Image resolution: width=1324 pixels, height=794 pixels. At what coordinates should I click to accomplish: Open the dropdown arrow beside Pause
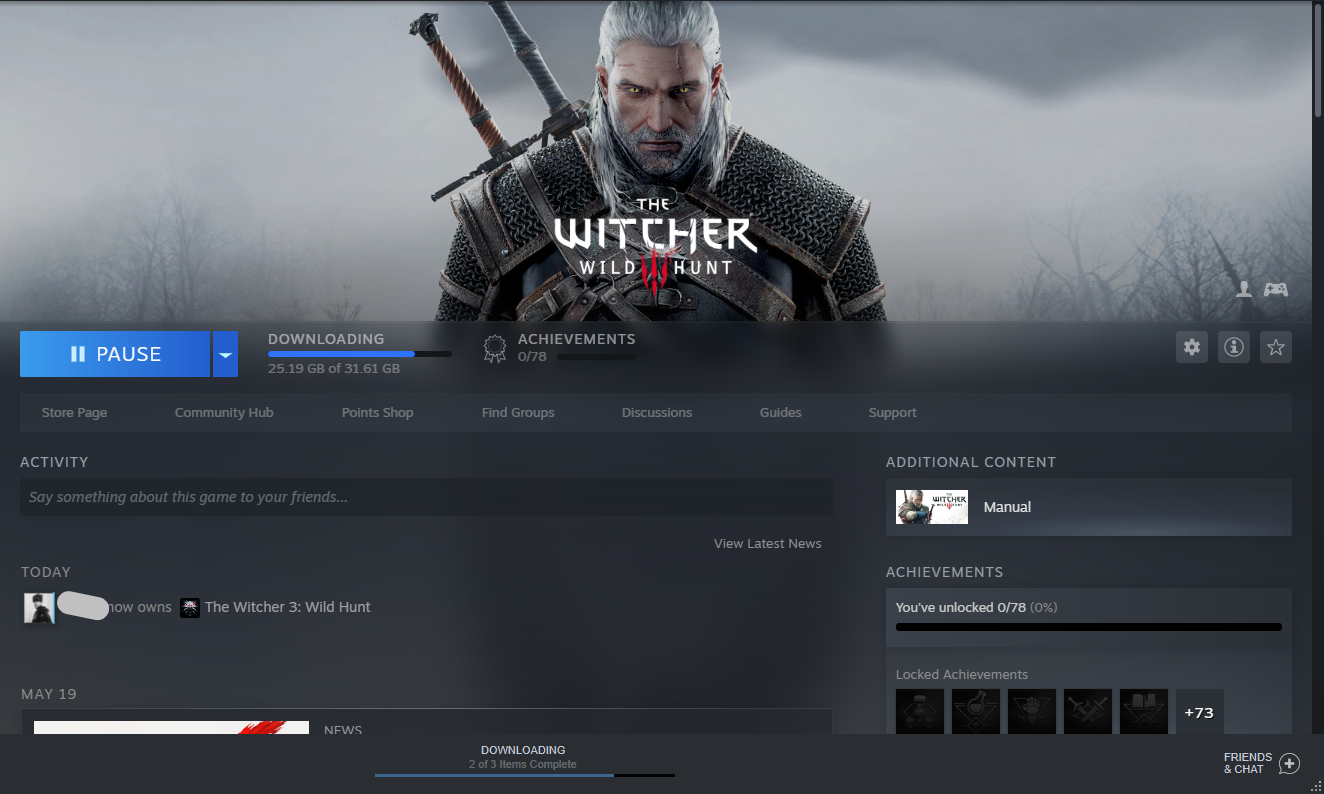coord(225,354)
